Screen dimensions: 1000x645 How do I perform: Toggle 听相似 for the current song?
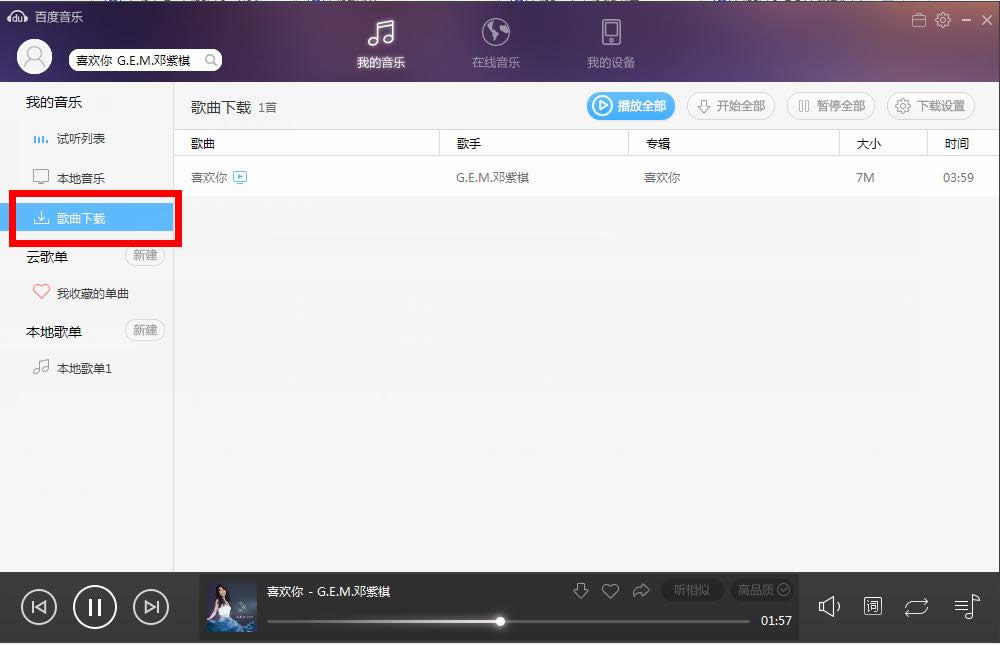693,590
